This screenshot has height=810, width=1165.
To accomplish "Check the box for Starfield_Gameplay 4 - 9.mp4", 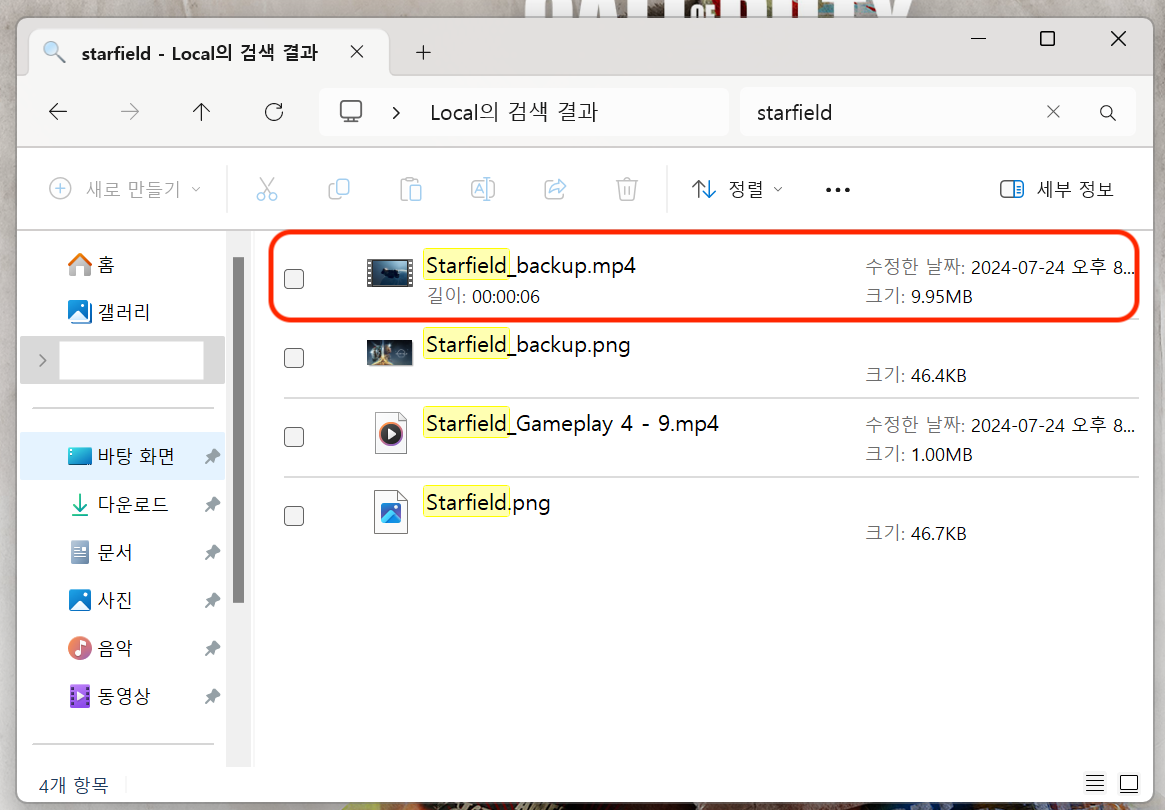I will (x=294, y=437).
